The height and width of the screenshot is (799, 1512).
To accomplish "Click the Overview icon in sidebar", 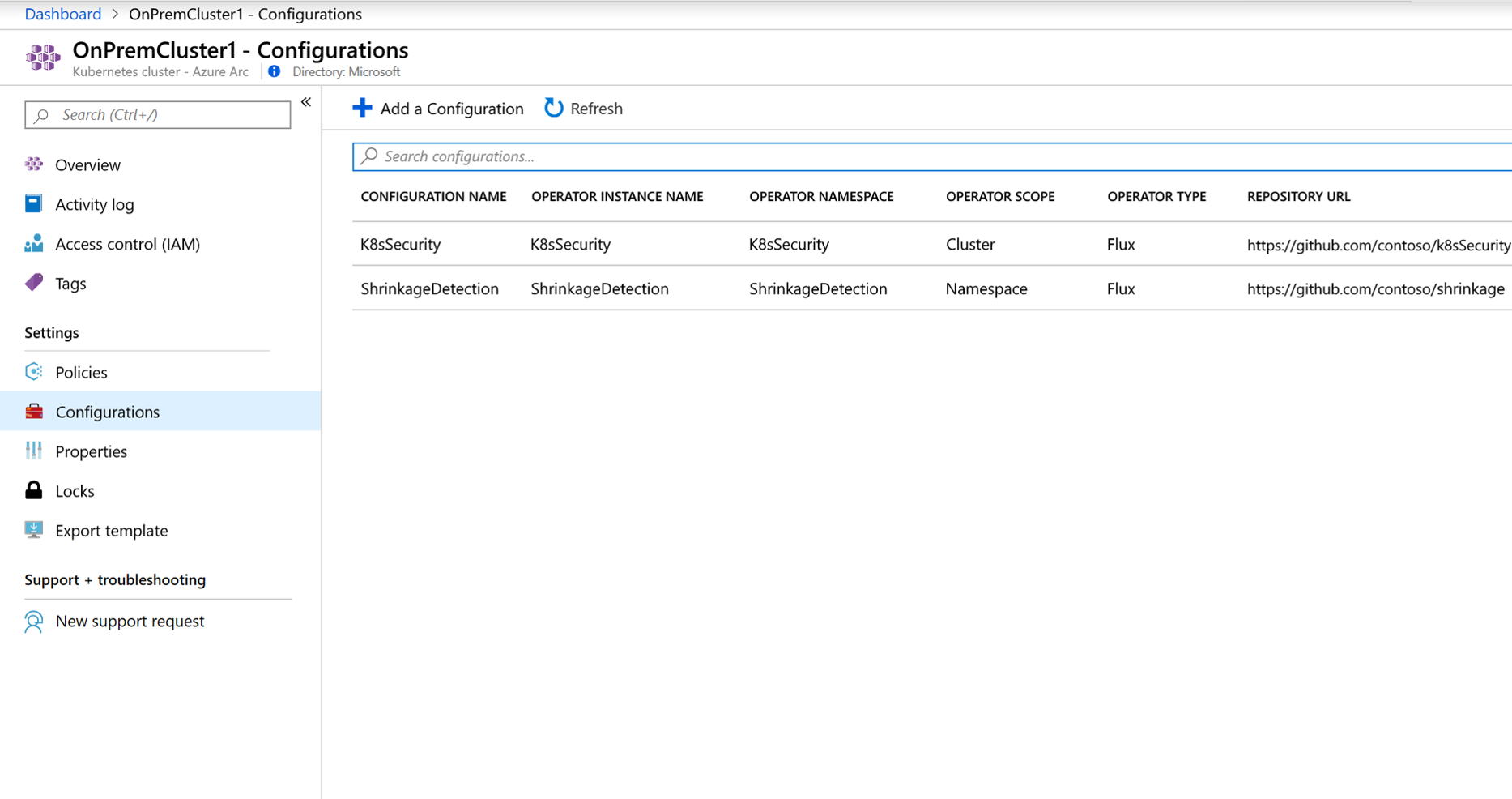I will tap(34, 164).
